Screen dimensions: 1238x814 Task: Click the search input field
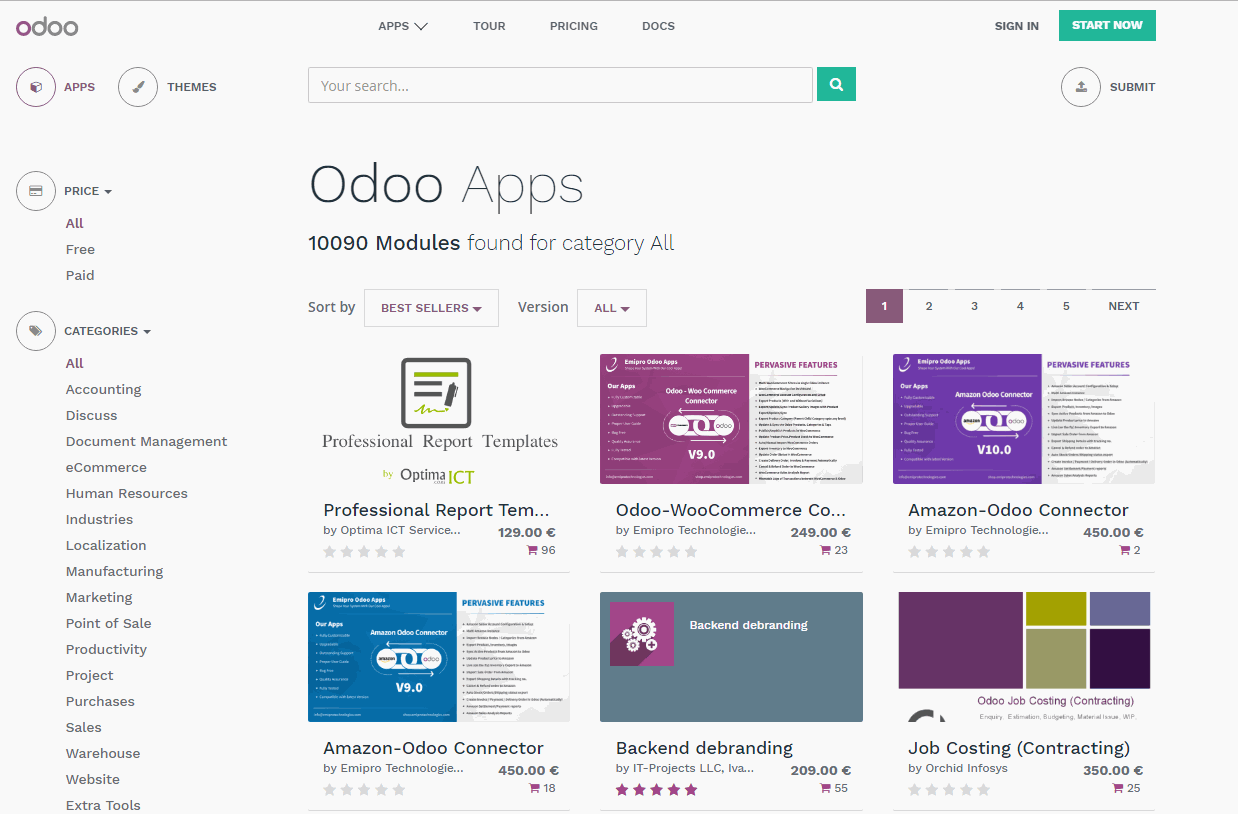point(560,85)
